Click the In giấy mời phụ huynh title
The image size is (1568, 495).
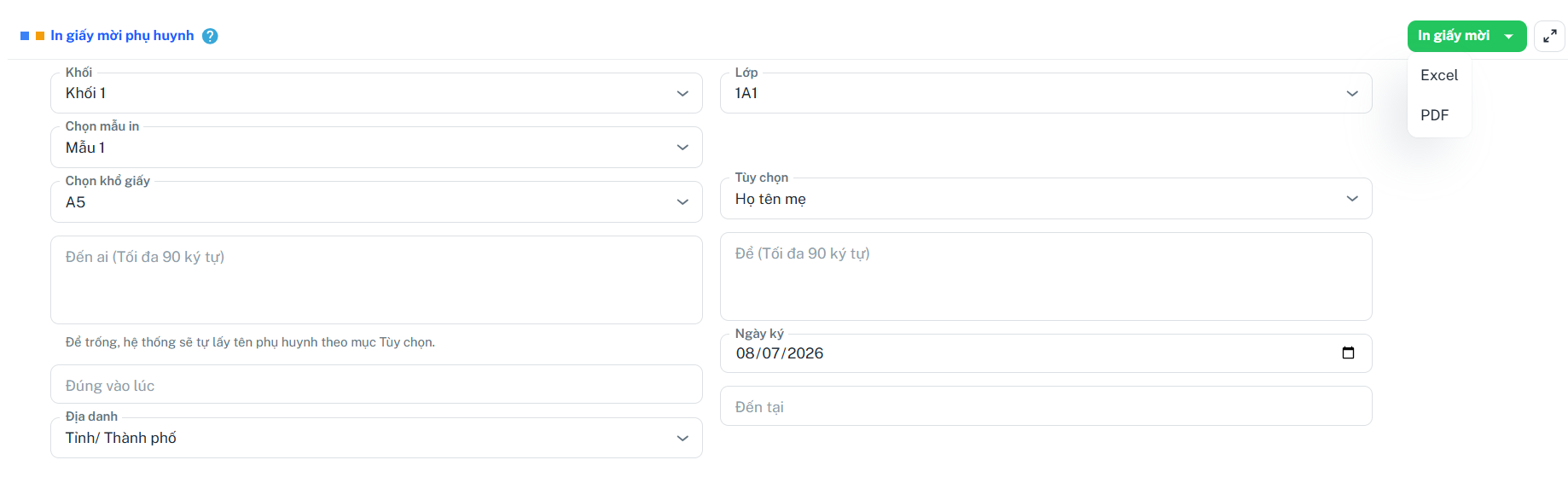[x=122, y=36]
